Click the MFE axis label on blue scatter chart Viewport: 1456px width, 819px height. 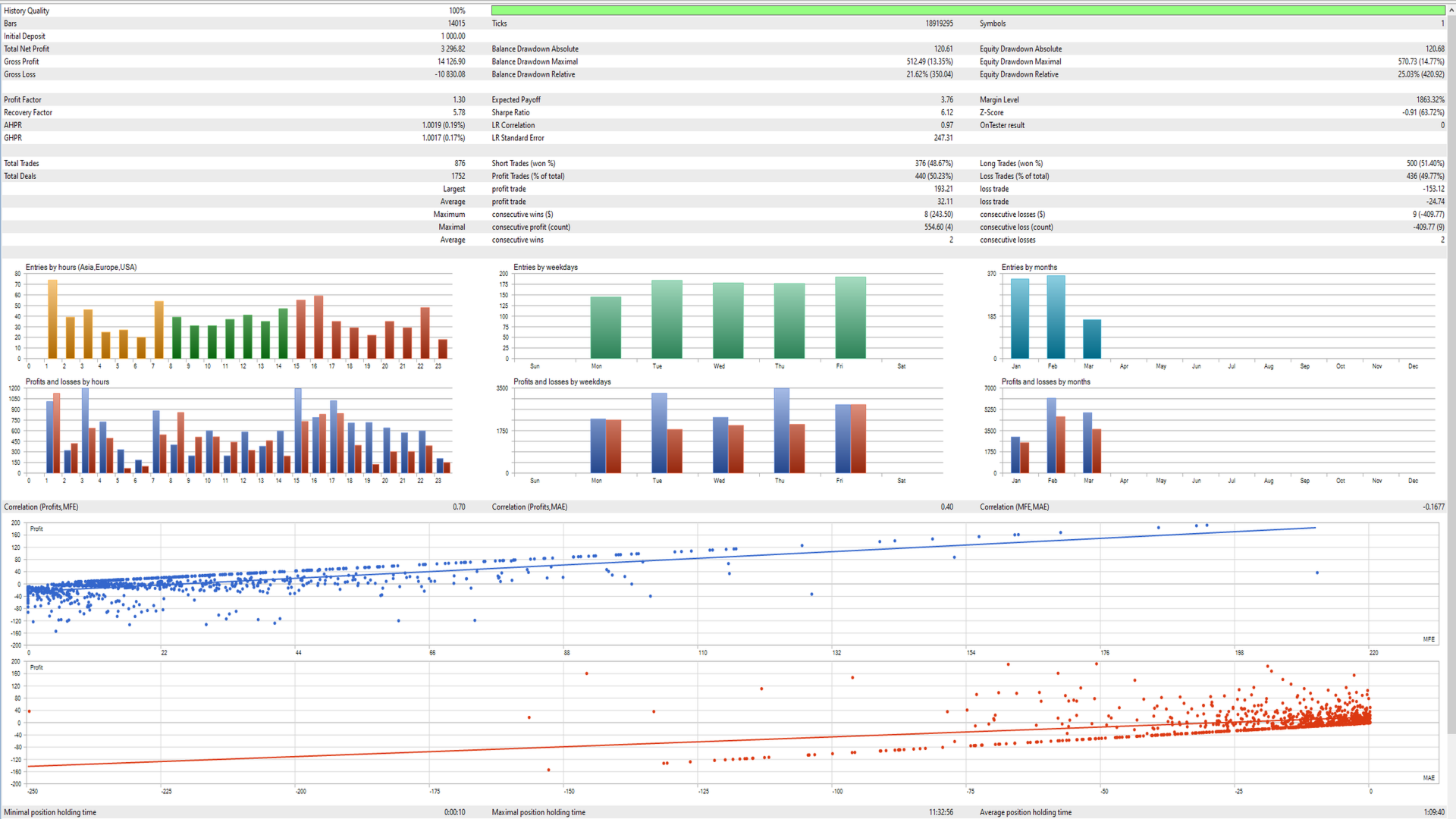pos(1428,639)
